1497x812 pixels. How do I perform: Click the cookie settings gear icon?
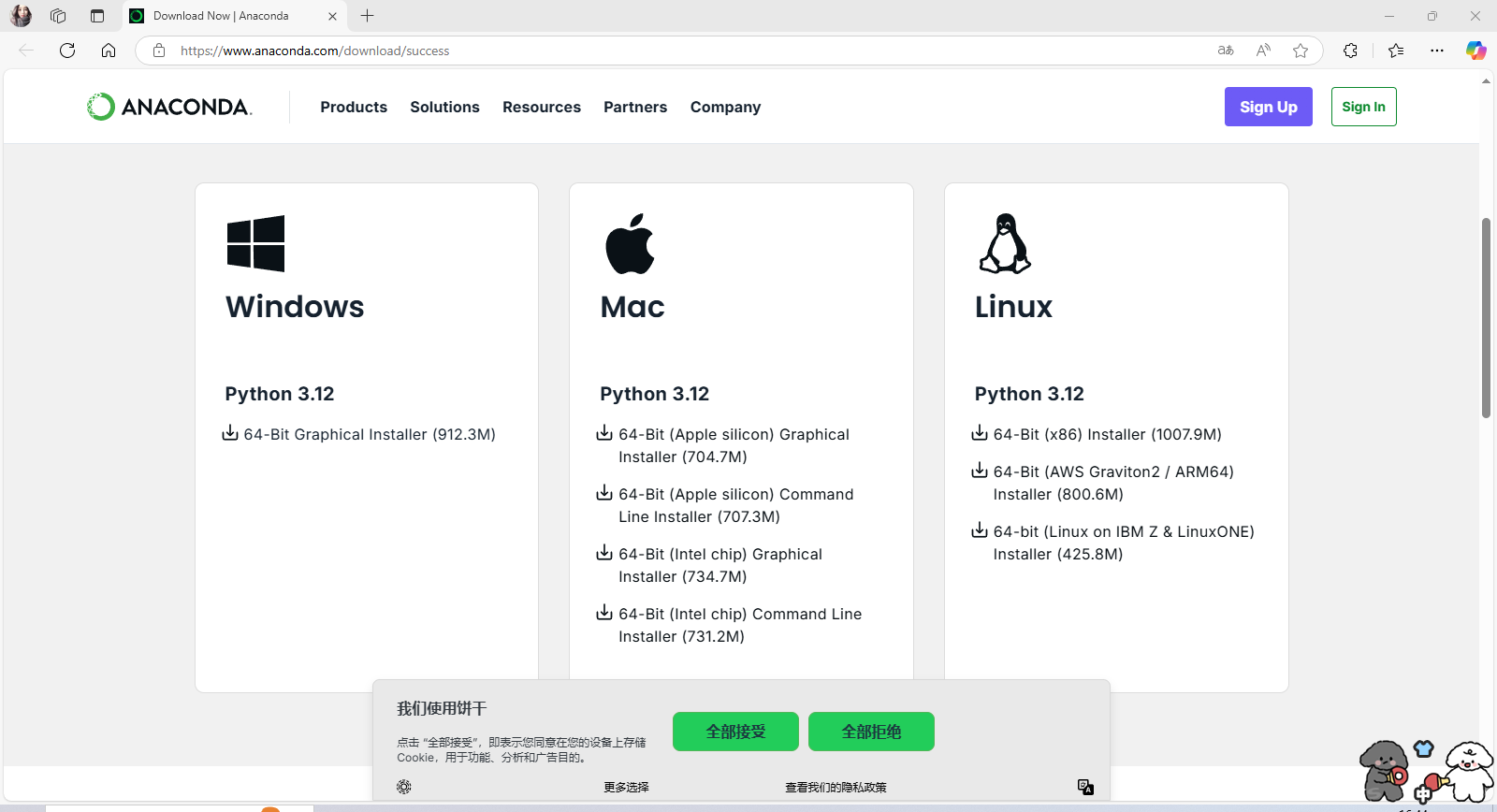pyautogui.click(x=404, y=787)
